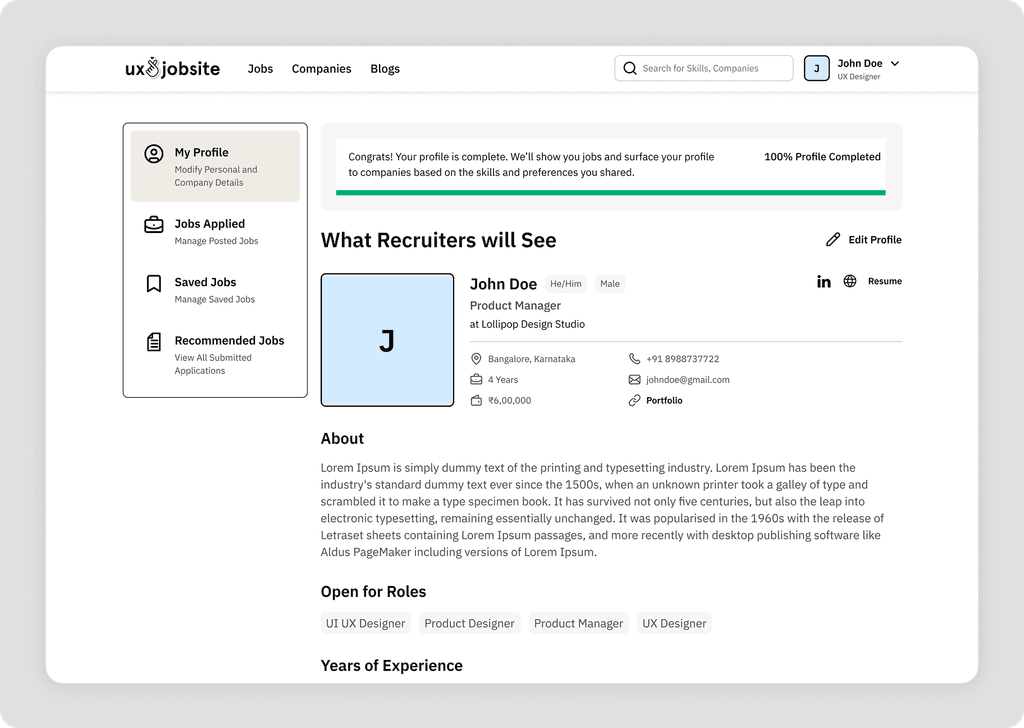Click the Years of Experience heading
The image size is (1024, 728).
391,665
